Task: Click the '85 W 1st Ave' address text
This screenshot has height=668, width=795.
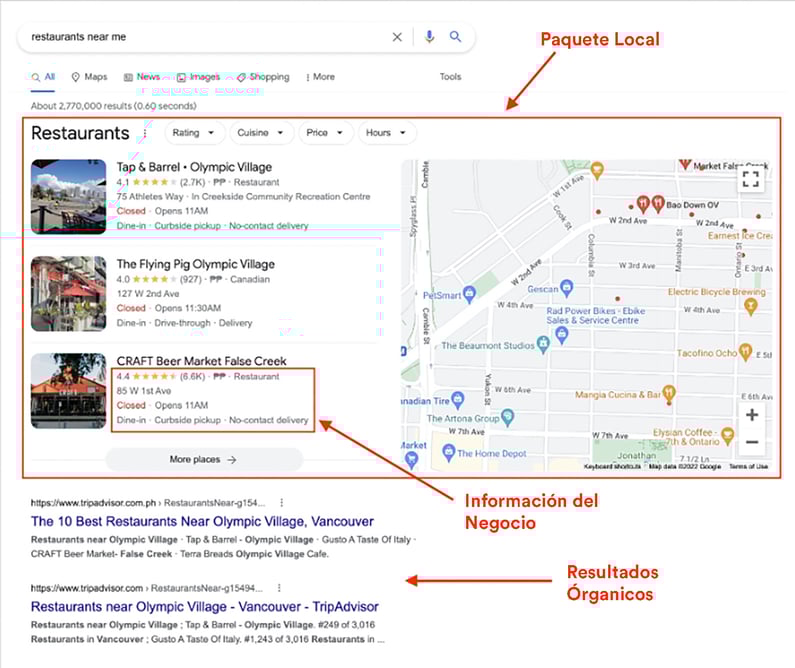Action: tap(144, 391)
